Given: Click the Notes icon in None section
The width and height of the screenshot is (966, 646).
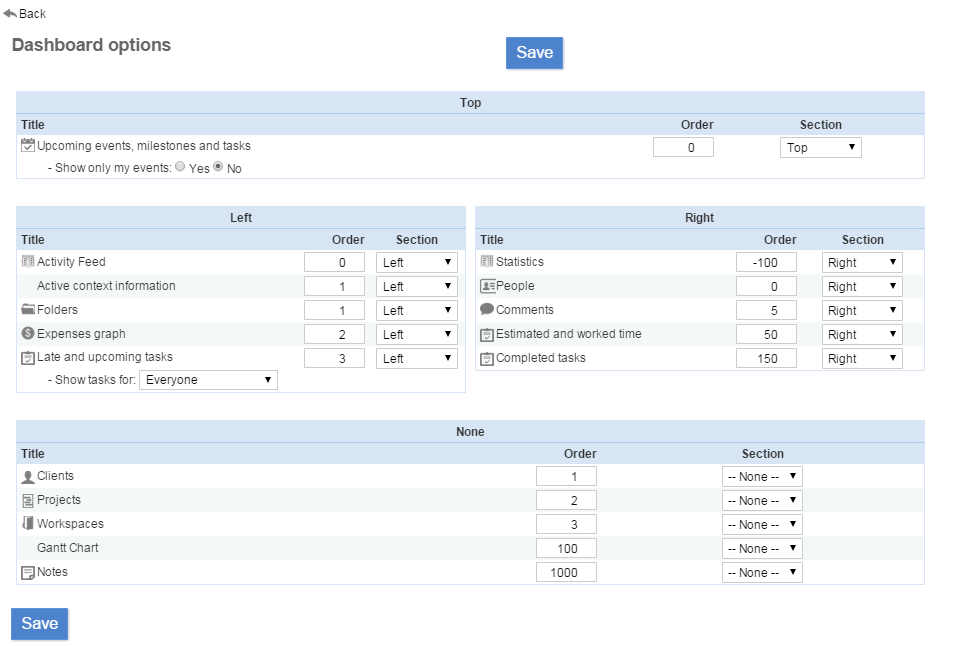Looking at the screenshot, I should point(28,573).
